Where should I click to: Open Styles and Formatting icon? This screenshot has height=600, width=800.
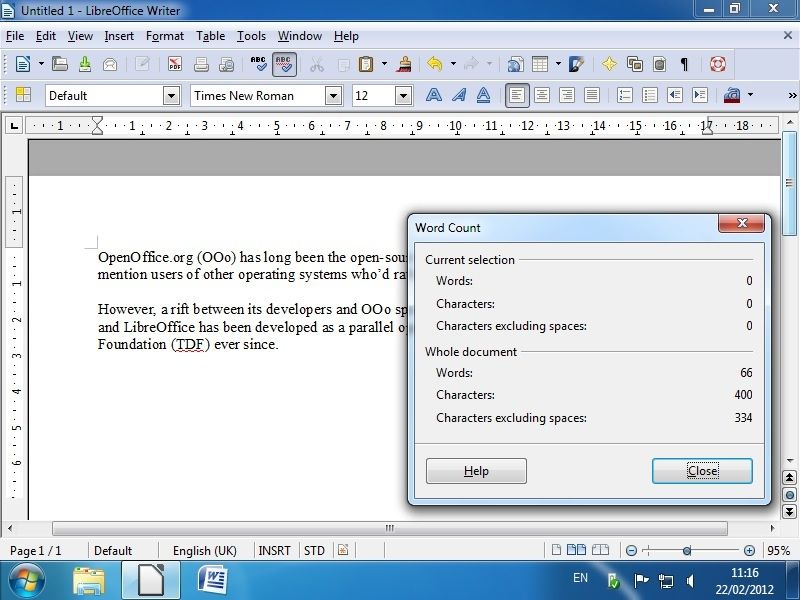pos(23,95)
